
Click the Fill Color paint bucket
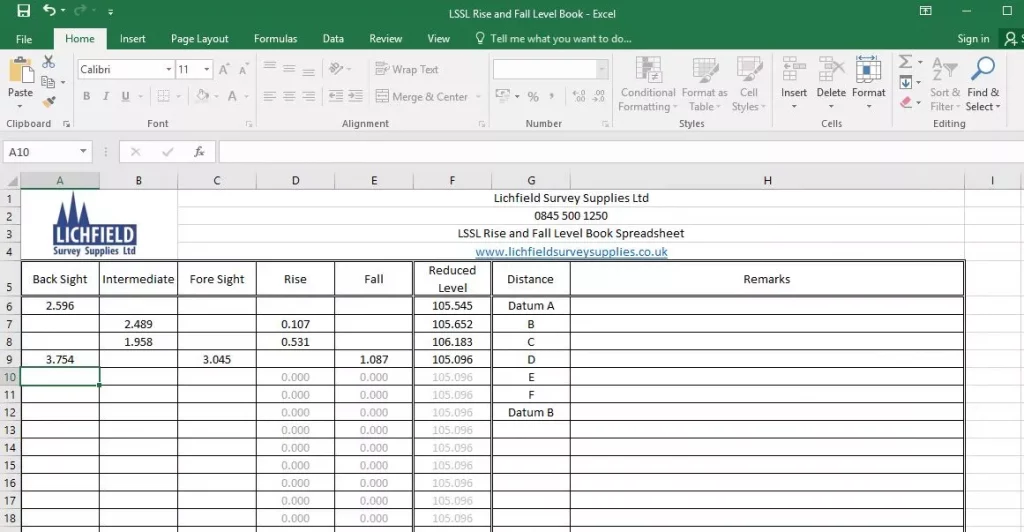tap(202, 96)
